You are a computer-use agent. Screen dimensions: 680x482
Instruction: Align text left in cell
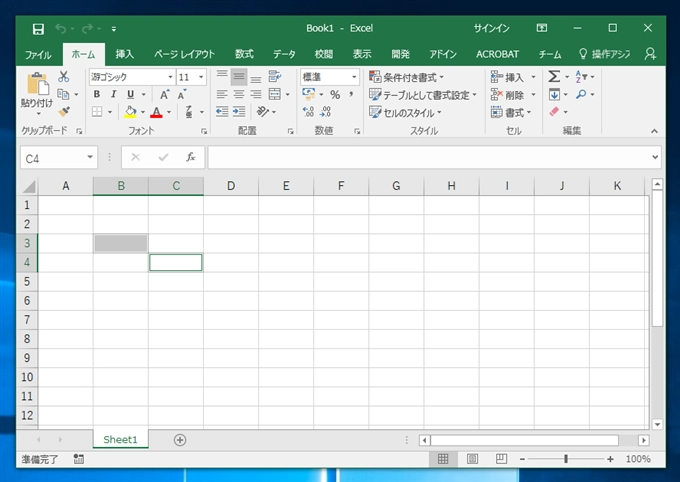tap(222, 94)
